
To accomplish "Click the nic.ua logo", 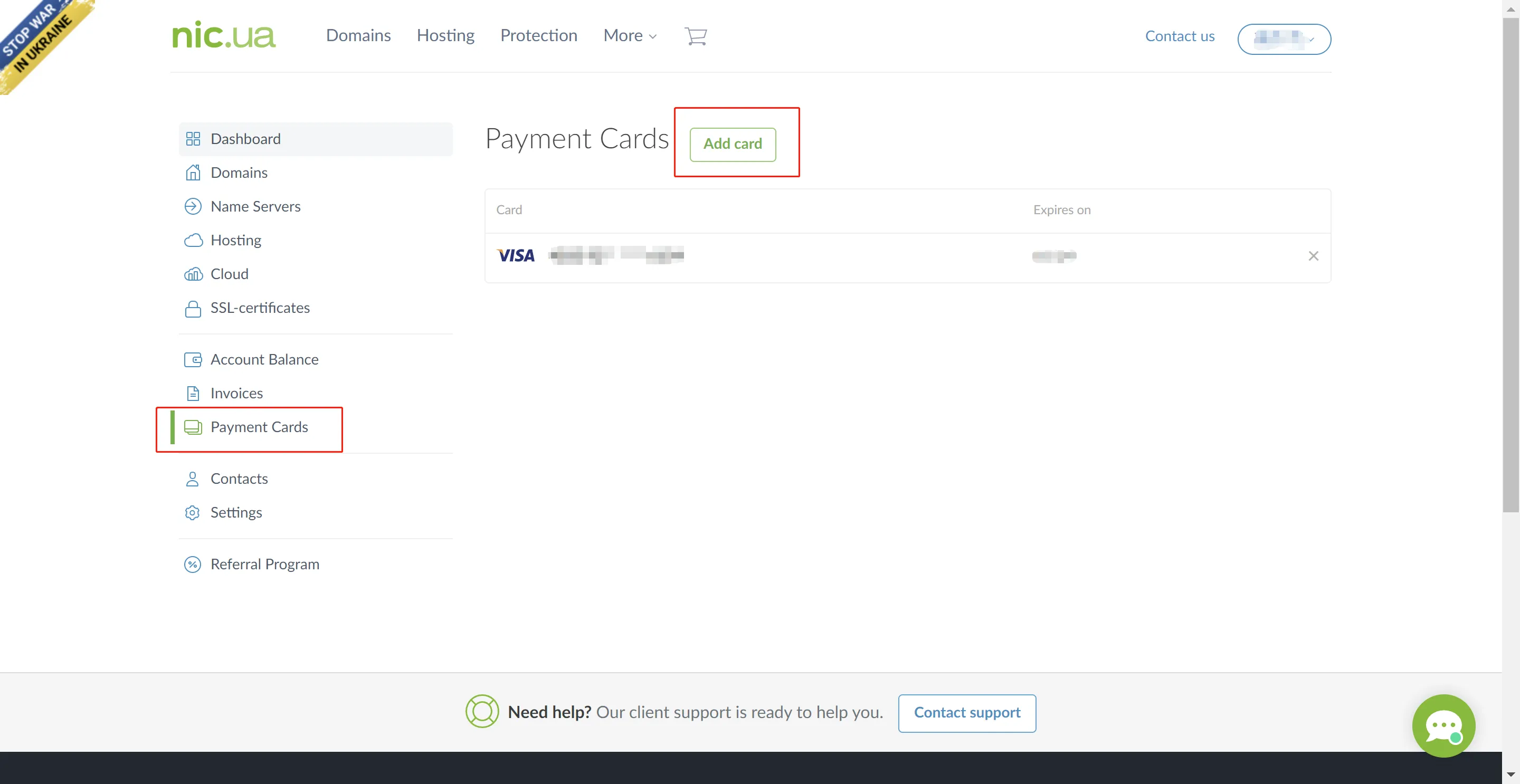I will [x=223, y=35].
